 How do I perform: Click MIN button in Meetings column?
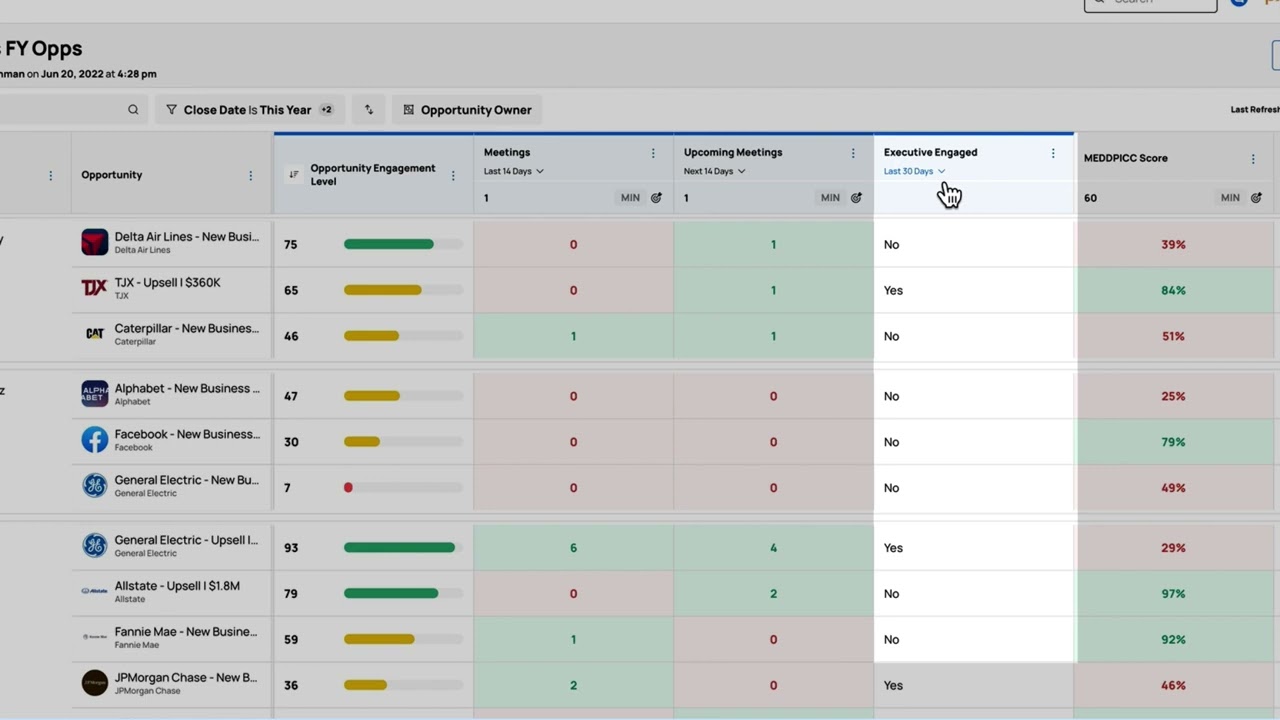(630, 198)
